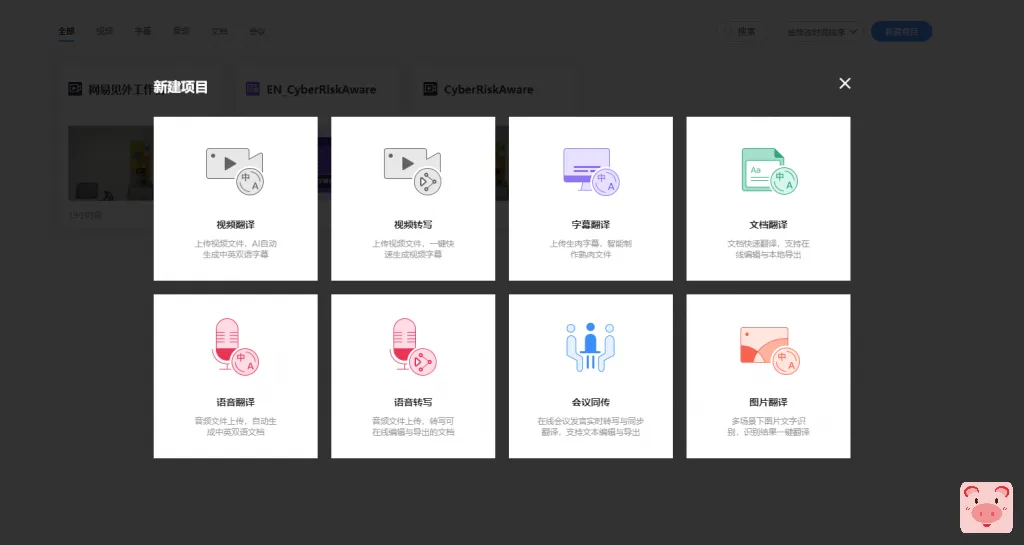1024x545 pixels.
Task: Switch to the 音频 tab behind the dialog
Action: 181,31
